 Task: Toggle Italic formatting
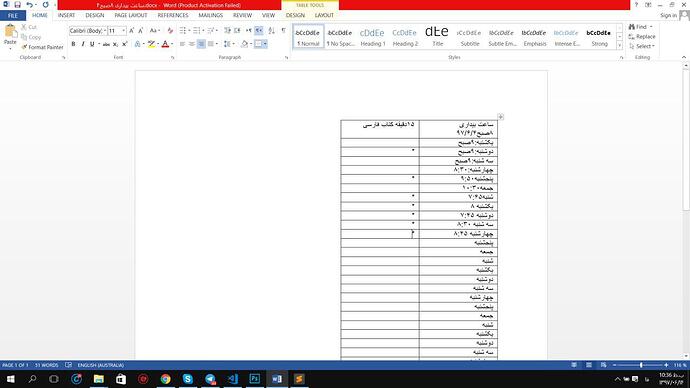[x=82, y=44]
